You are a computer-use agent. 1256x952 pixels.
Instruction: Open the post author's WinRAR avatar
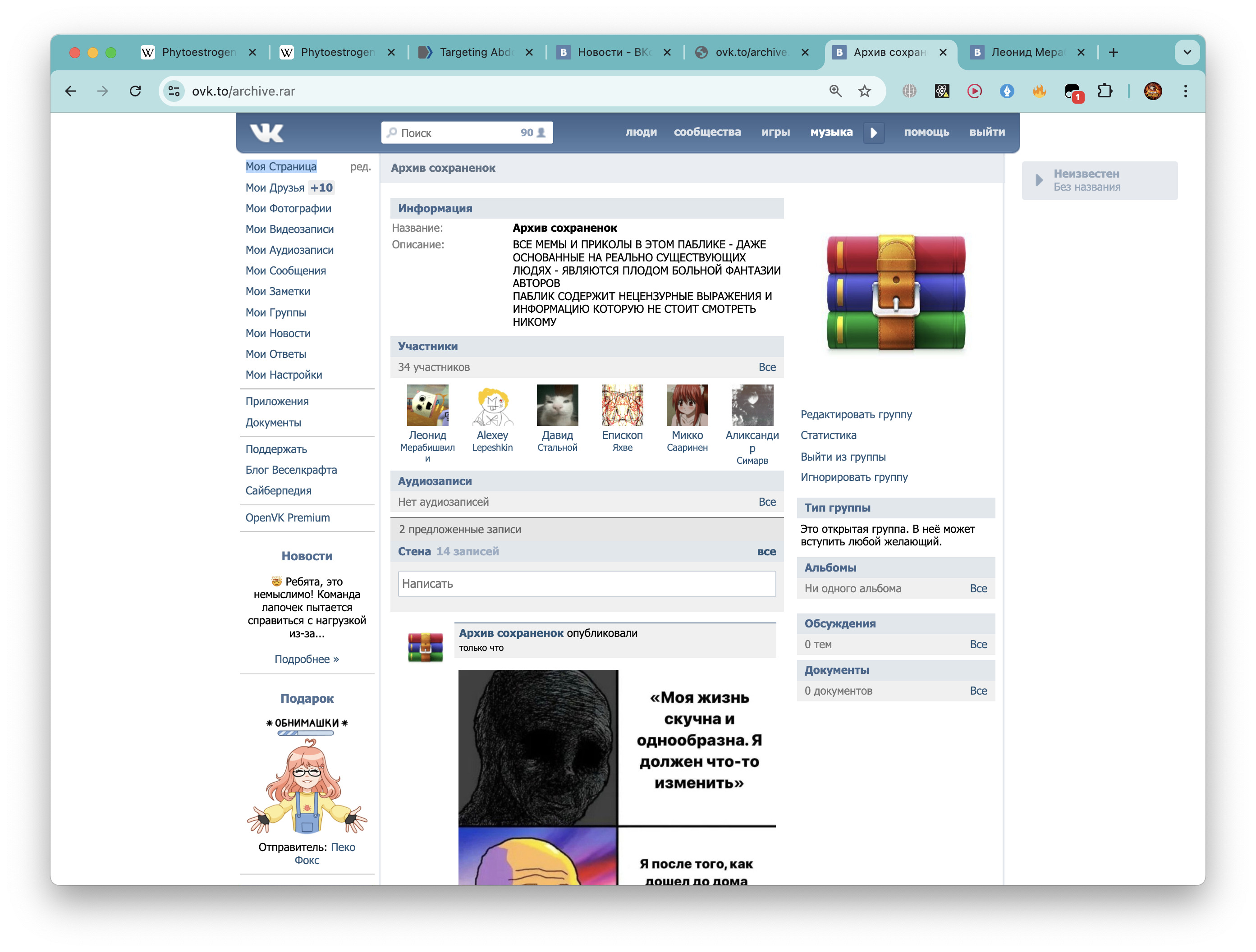425,647
